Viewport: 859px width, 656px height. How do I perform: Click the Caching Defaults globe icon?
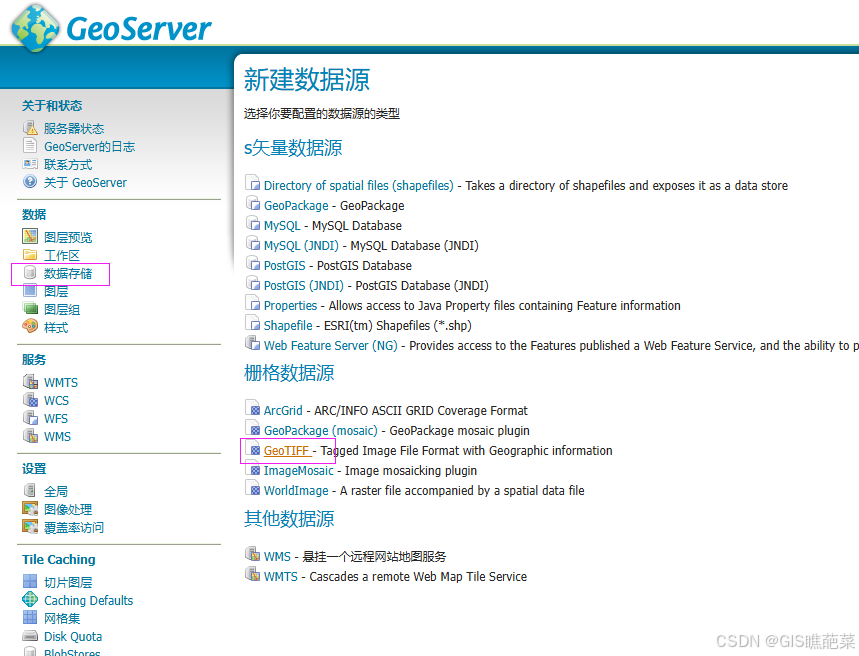(30, 600)
